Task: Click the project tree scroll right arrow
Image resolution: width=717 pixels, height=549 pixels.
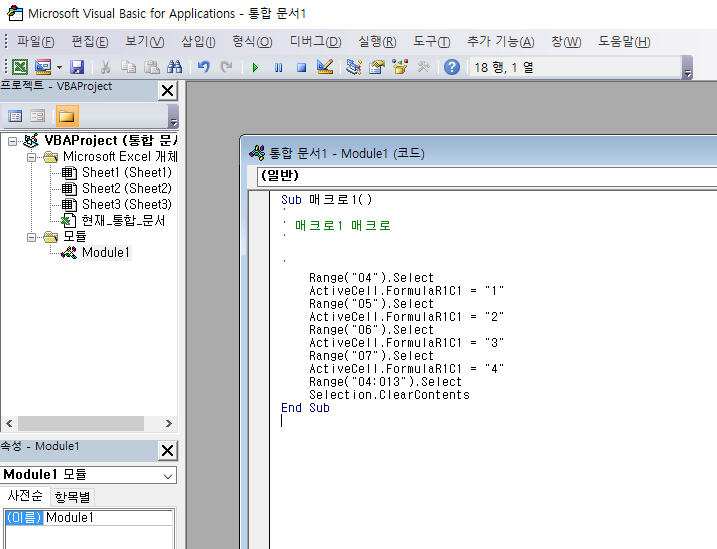Action: point(168,423)
